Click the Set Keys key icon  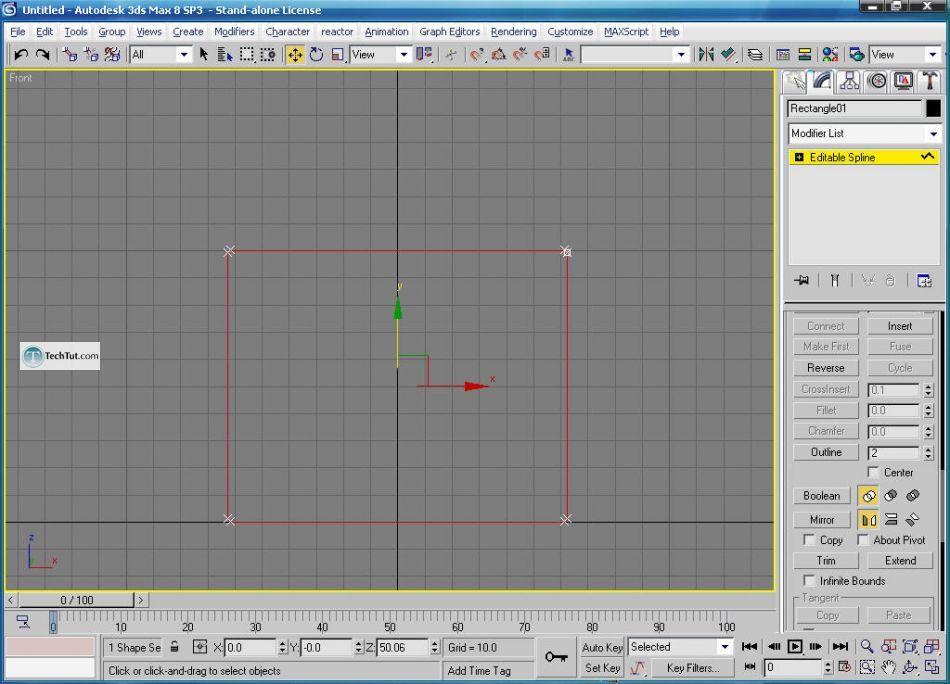[x=556, y=657]
